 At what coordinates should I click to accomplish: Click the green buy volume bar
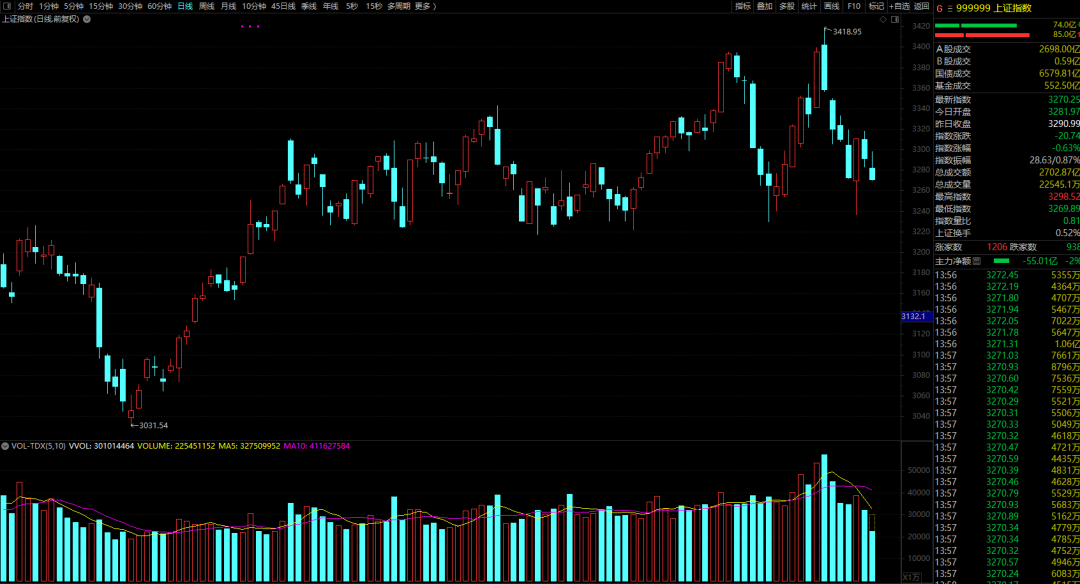pyautogui.click(x=976, y=25)
